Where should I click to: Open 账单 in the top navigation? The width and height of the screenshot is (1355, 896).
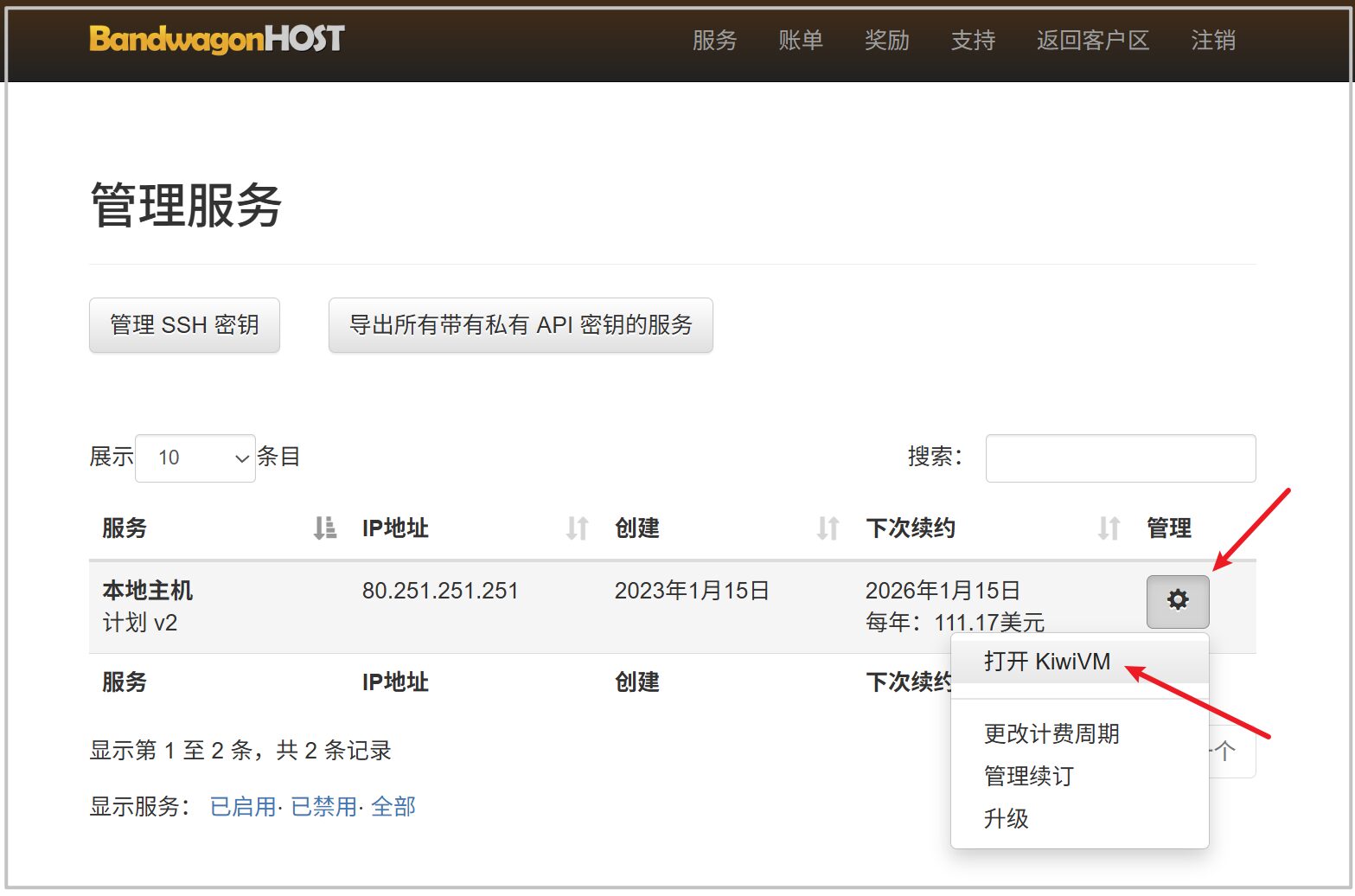[800, 41]
